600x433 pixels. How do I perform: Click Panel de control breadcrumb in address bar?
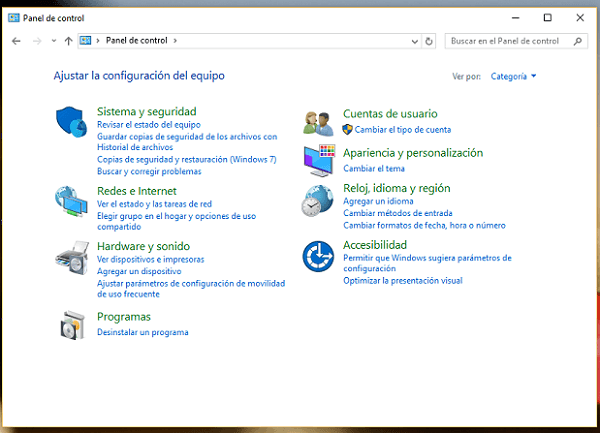point(137,41)
